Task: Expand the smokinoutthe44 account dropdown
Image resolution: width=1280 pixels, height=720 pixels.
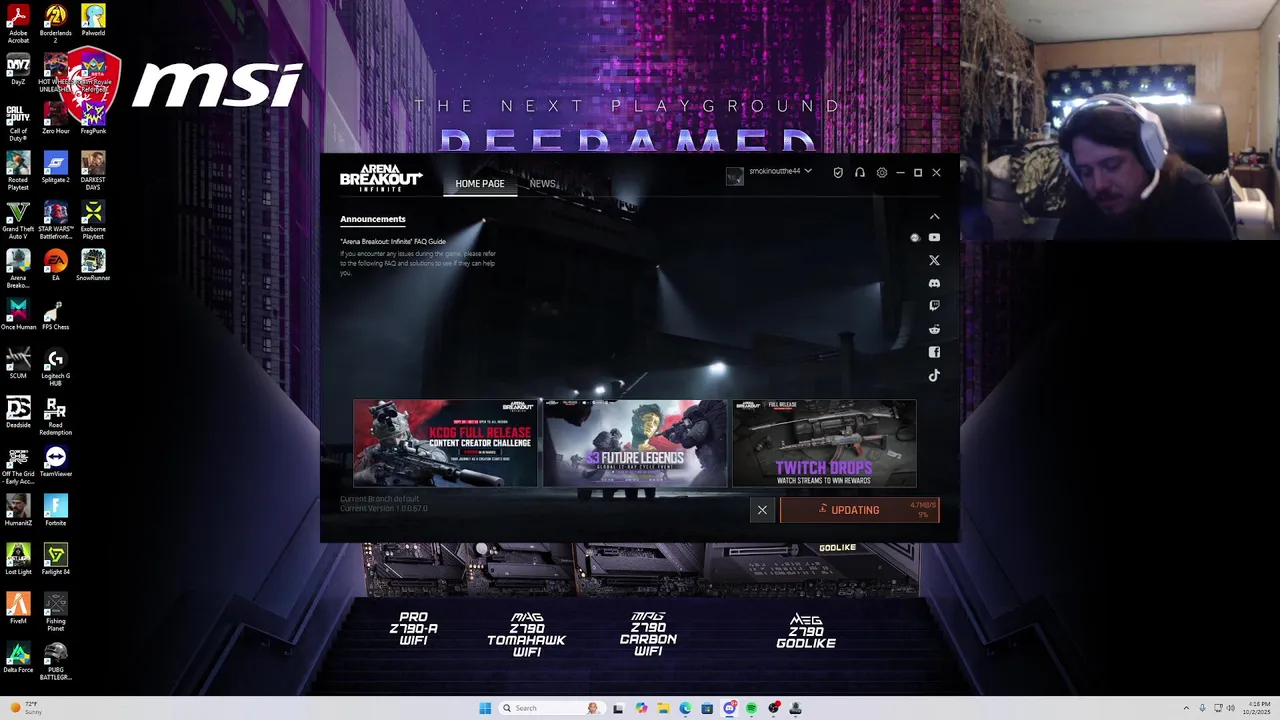Action: coord(808,171)
